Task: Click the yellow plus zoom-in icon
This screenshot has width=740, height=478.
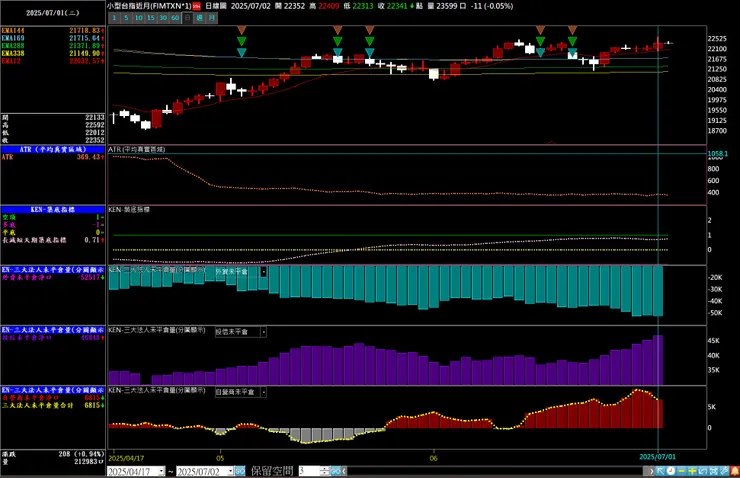Action: coord(692,471)
